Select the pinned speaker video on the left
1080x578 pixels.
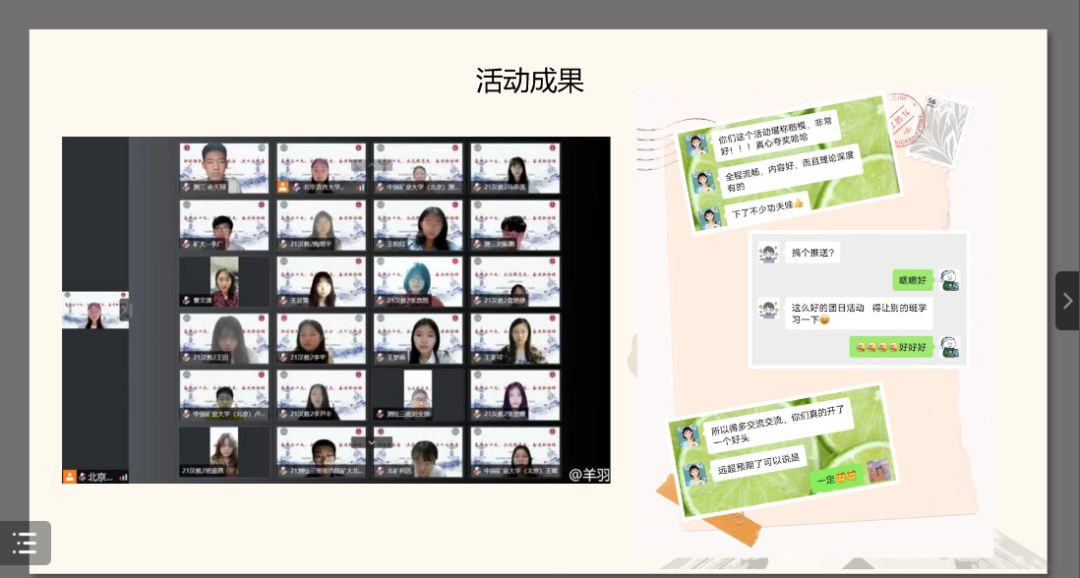pos(93,310)
